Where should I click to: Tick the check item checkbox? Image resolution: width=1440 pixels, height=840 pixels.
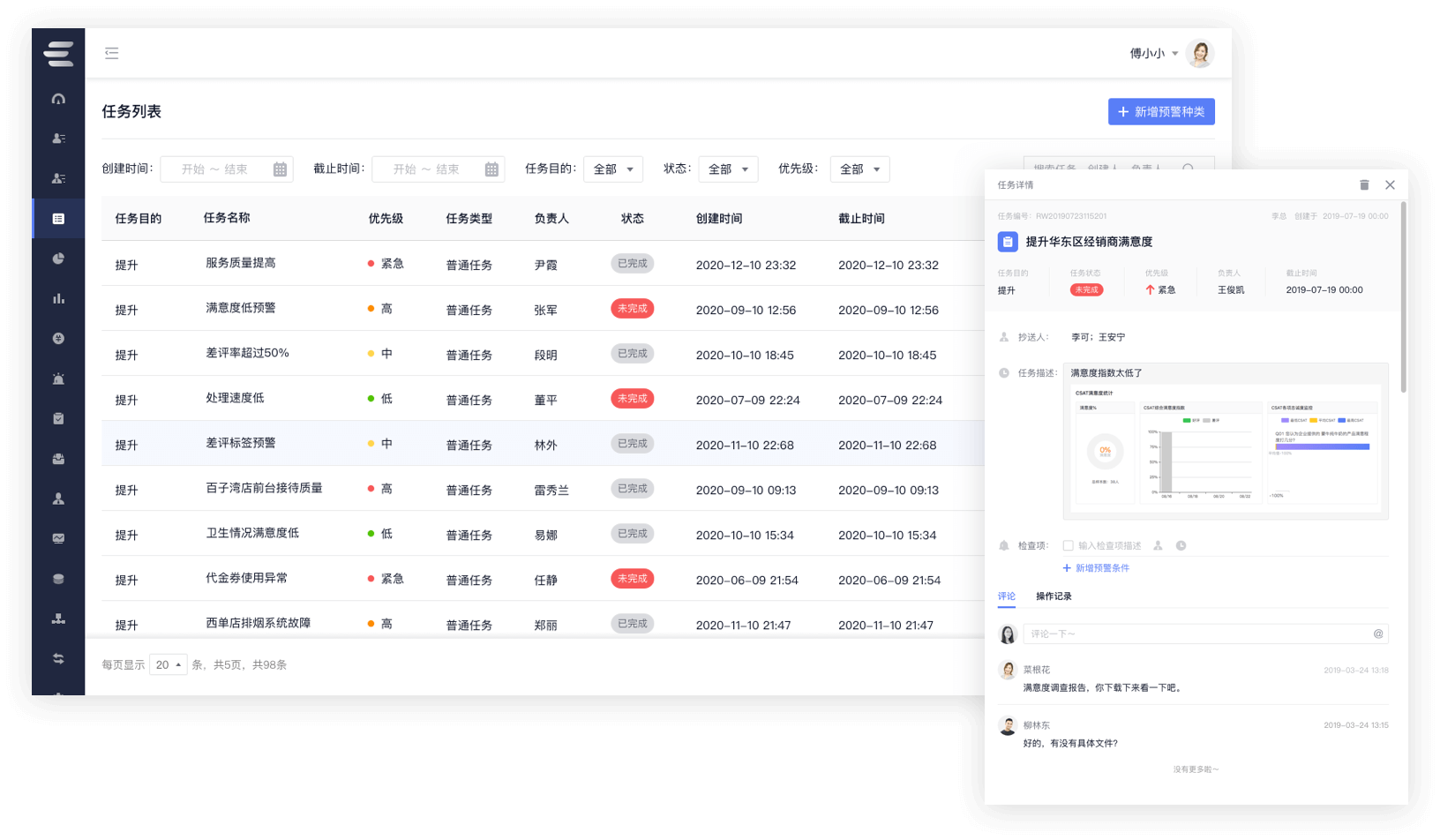(x=1068, y=545)
